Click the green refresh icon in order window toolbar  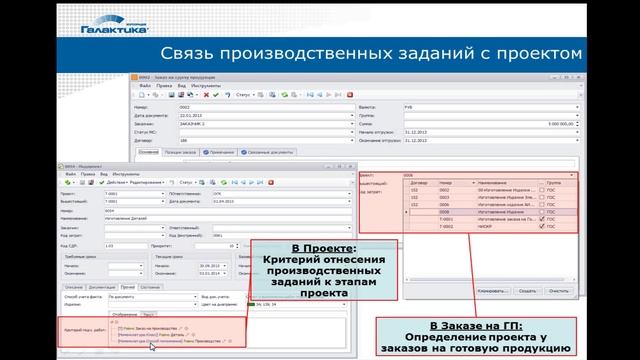pos(284,95)
